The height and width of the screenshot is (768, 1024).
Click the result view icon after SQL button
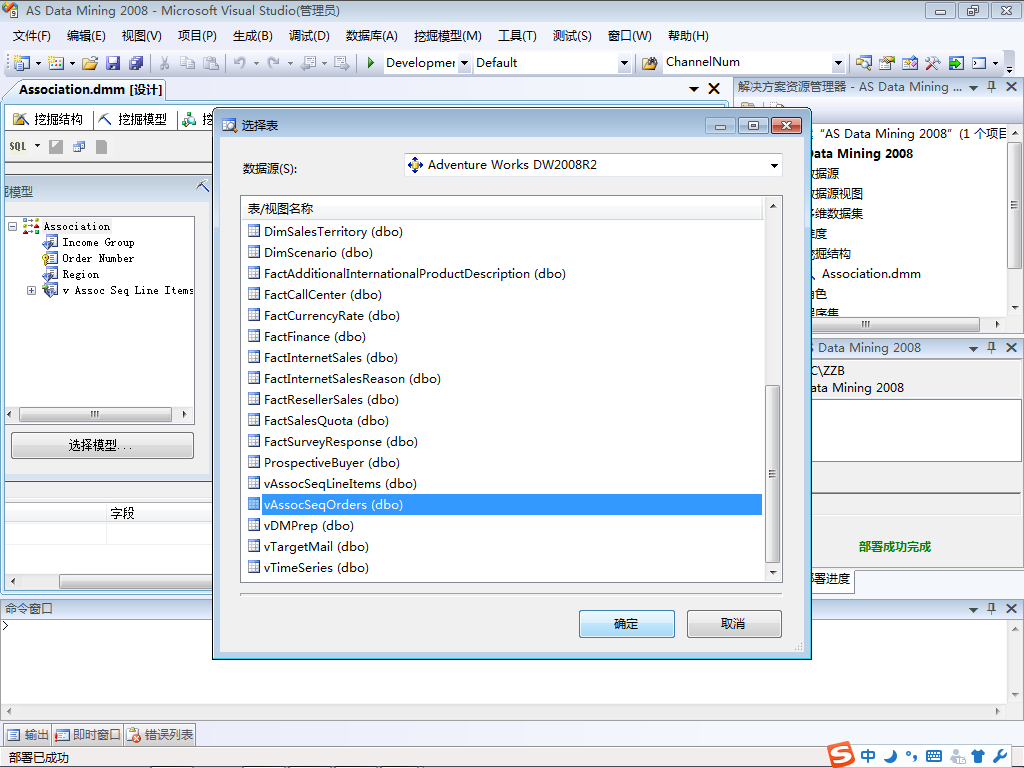(x=79, y=147)
